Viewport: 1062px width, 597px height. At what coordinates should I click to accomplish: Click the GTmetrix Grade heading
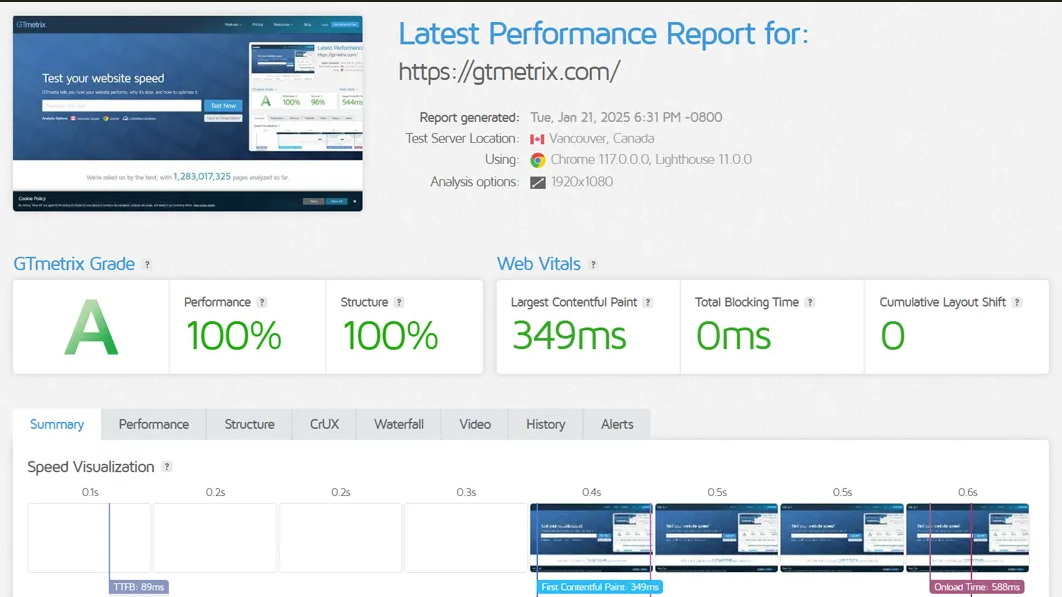coord(74,264)
